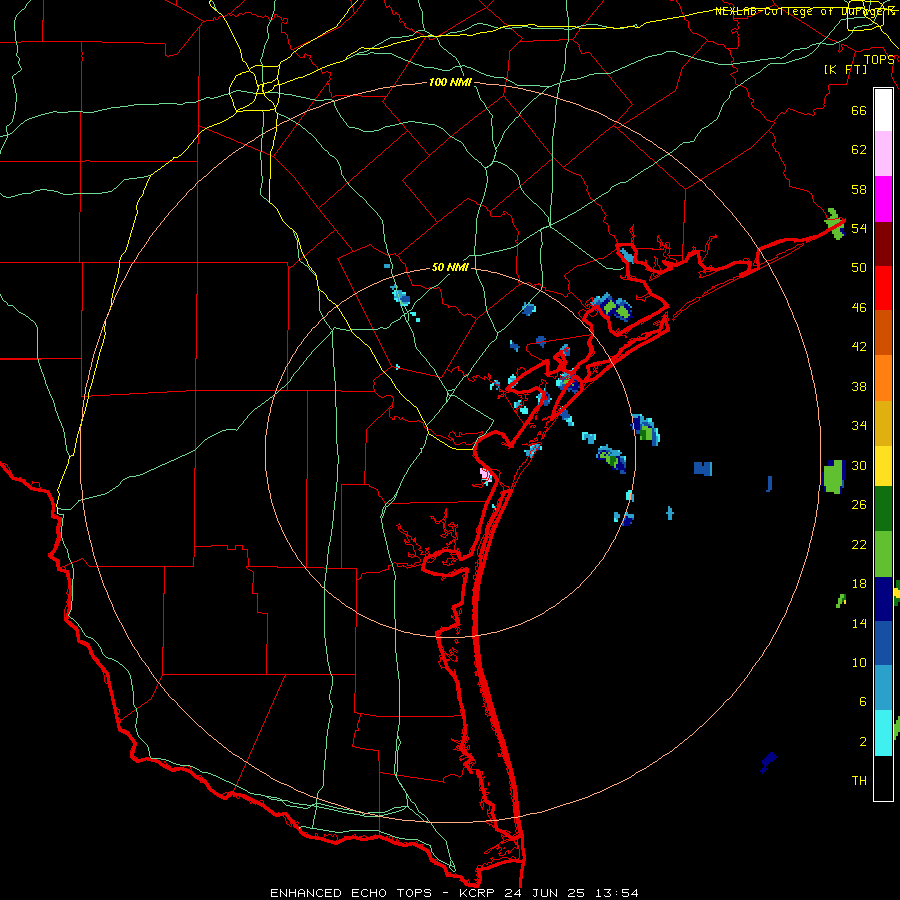Screen dimensions: 900x900
Task: Click the green echo on the northeast coast tip
Action: pos(836,223)
